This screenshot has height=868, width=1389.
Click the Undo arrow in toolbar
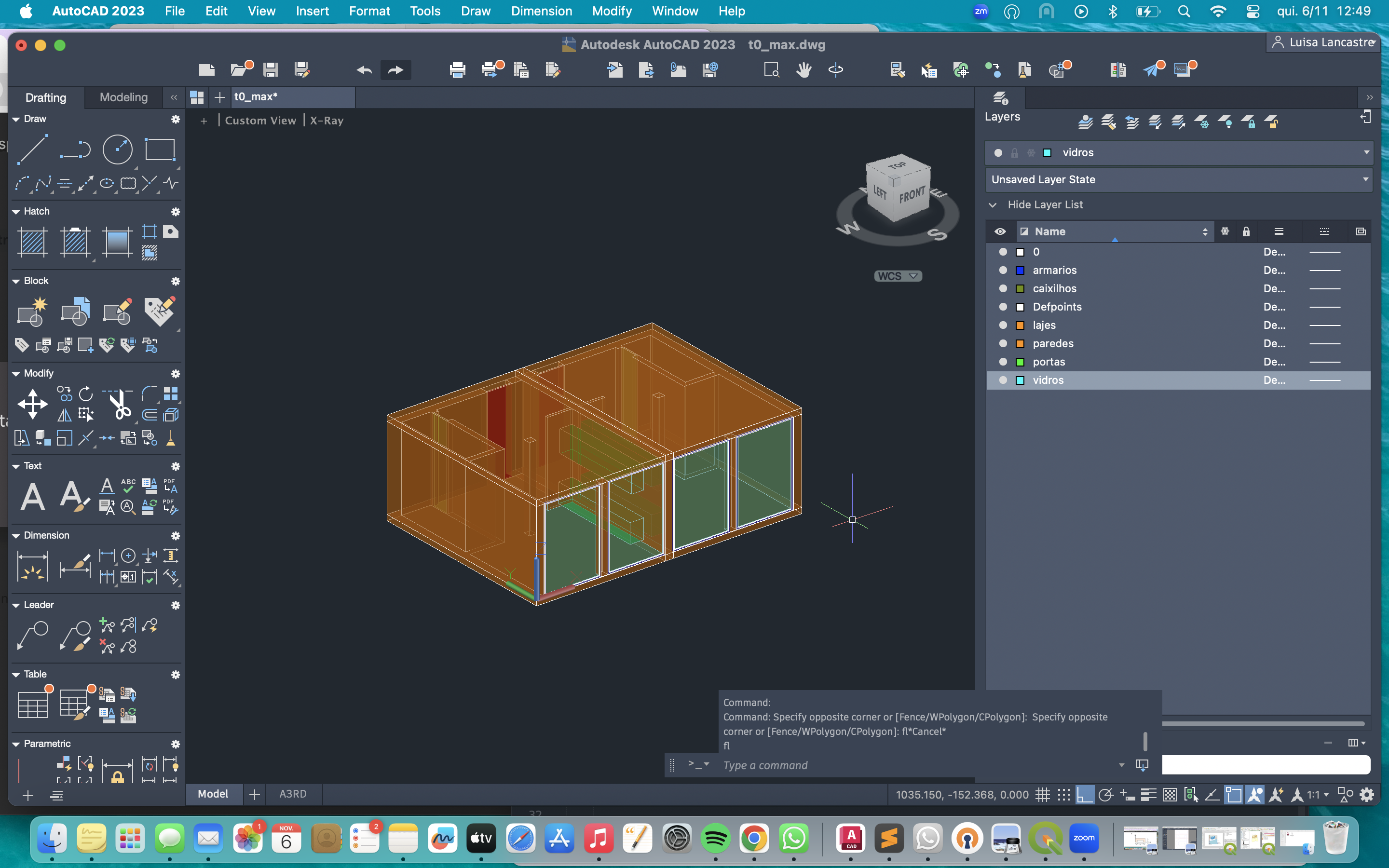coord(364,70)
